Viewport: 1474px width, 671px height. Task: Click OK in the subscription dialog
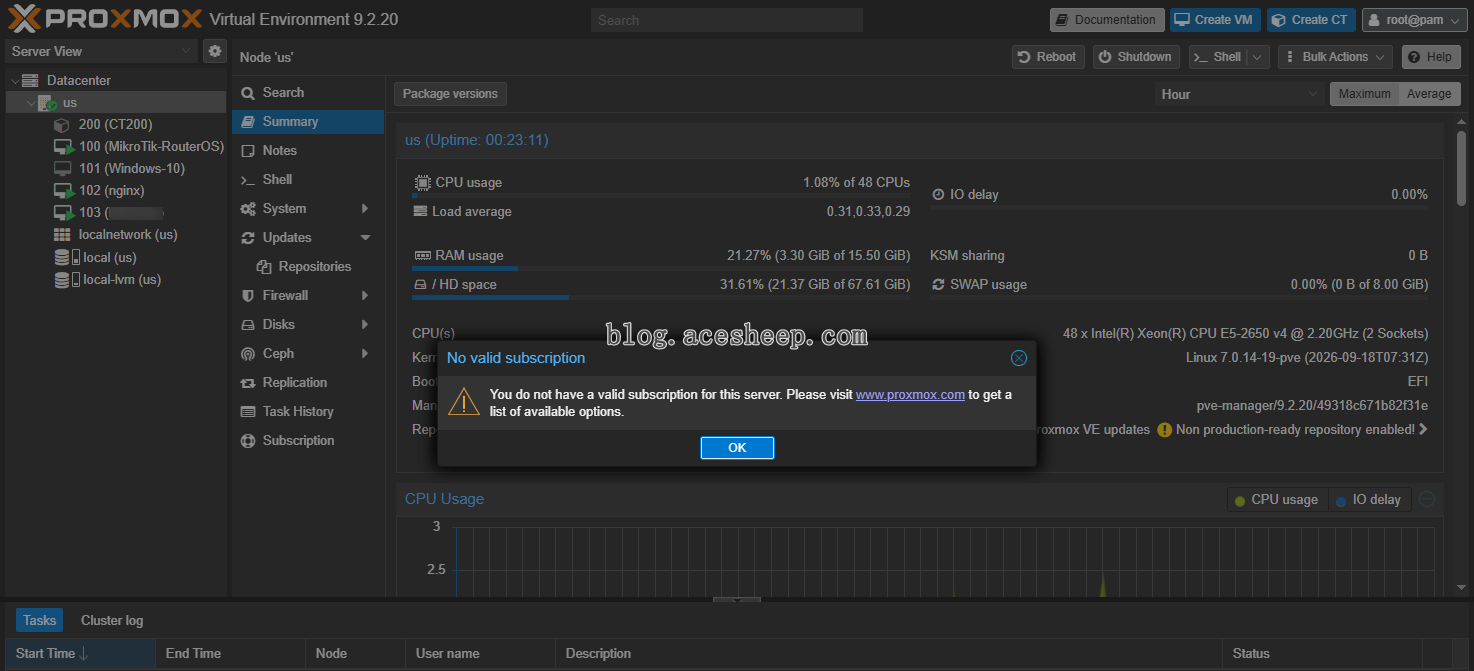(737, 448)
